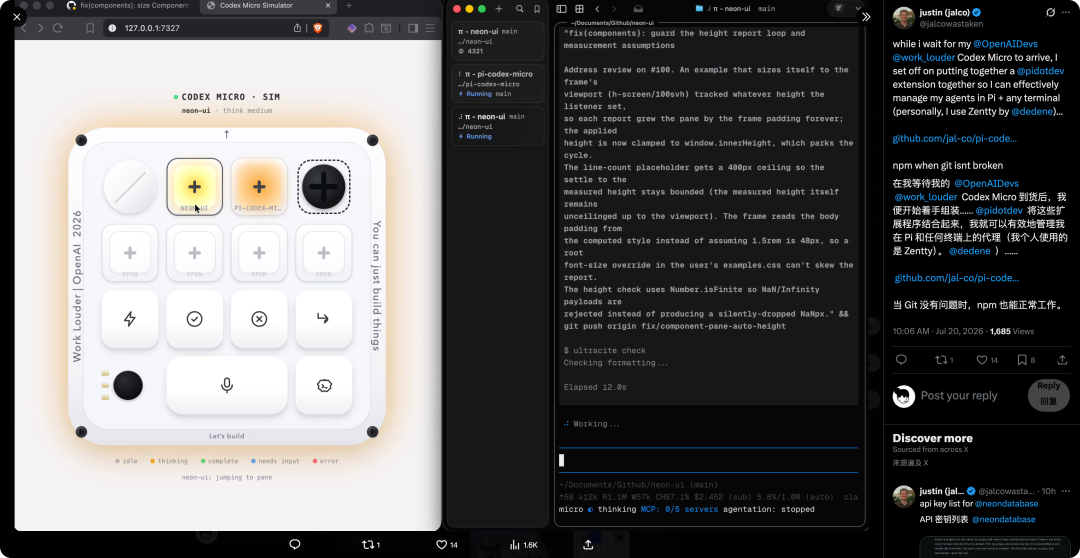Screen dimensions: 1080x558
Task: Click the browser bookmark icon
Action: [x=90, y=28]
